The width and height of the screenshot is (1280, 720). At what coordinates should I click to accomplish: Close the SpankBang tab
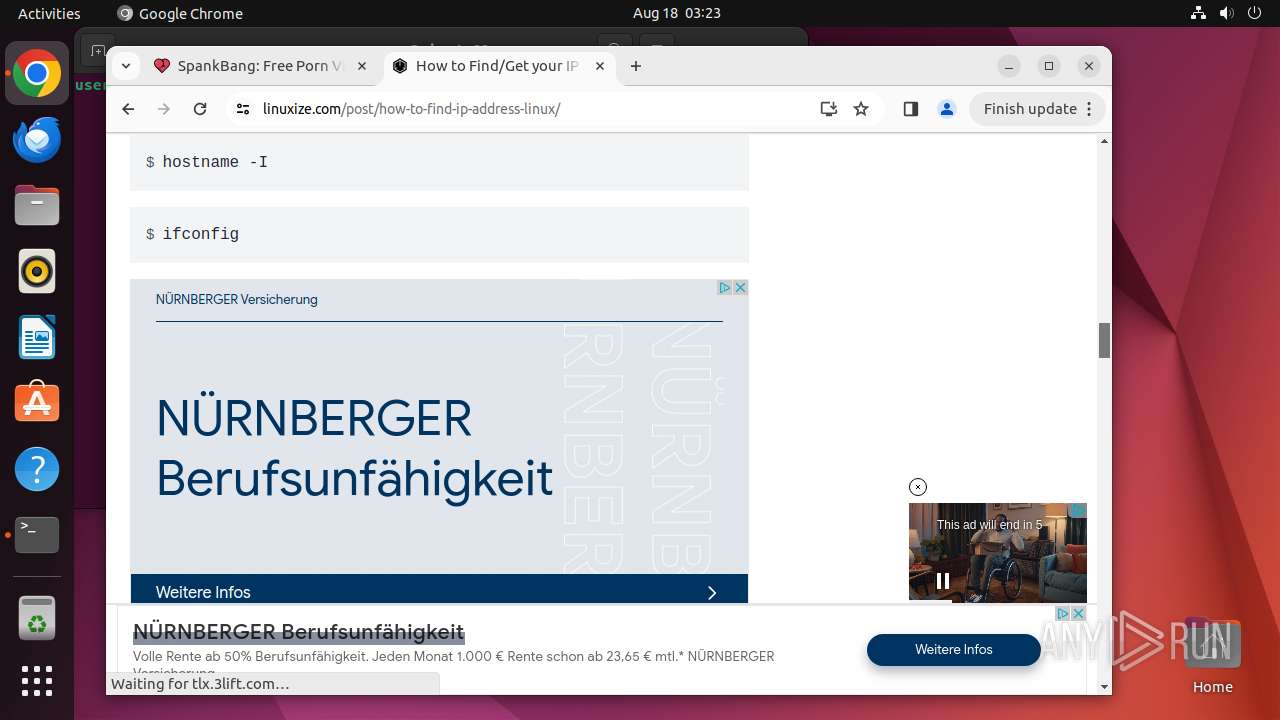pos(362,66)
